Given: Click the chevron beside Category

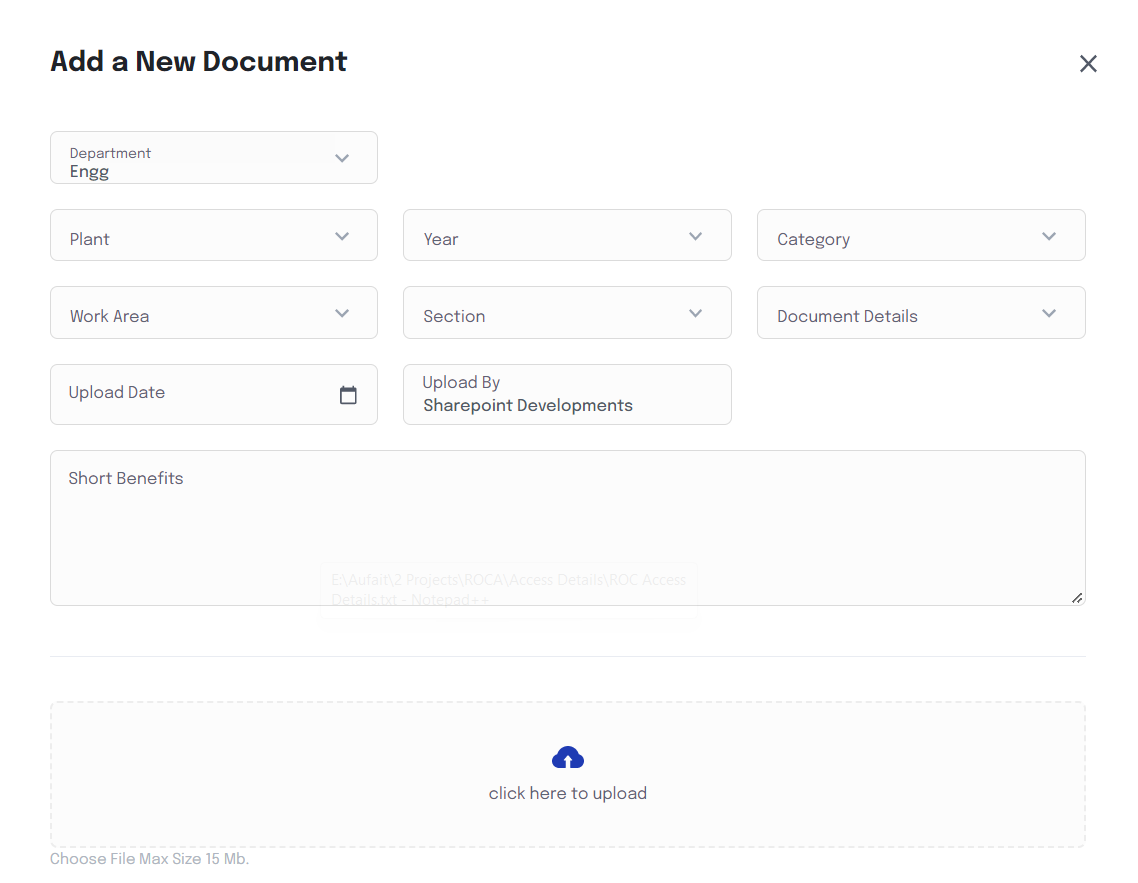Looking at the screenshot, I should coord(1049,236).
